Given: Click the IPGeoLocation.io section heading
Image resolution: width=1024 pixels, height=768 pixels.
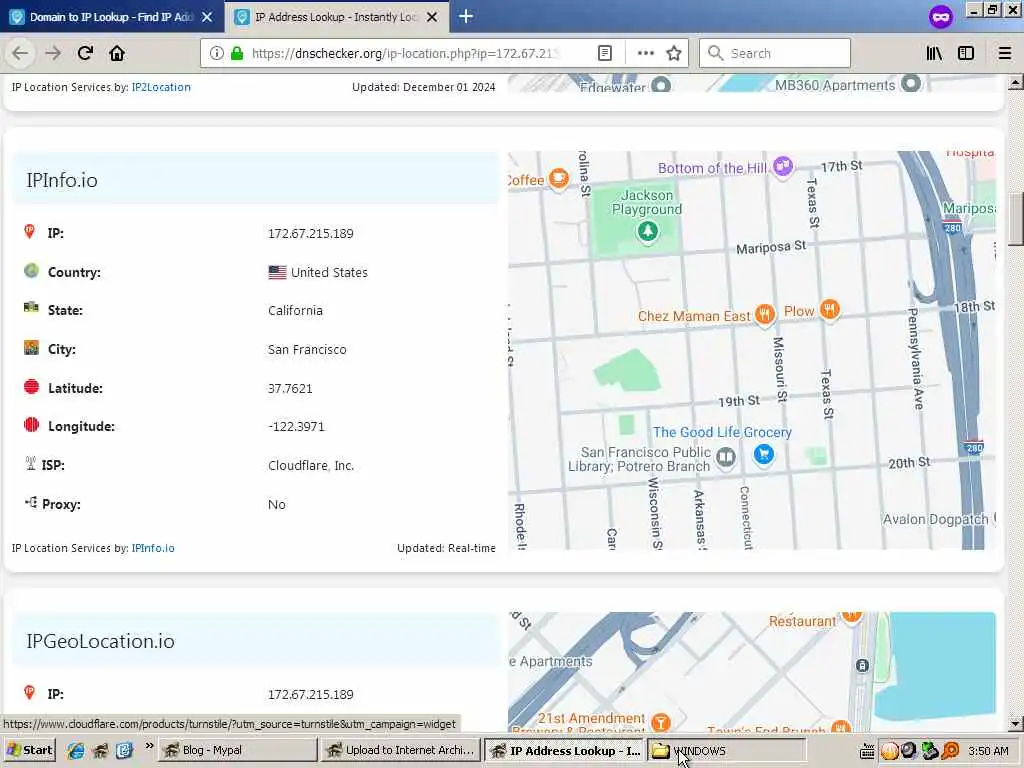Looking at the screenshot, I should (101, 641).
